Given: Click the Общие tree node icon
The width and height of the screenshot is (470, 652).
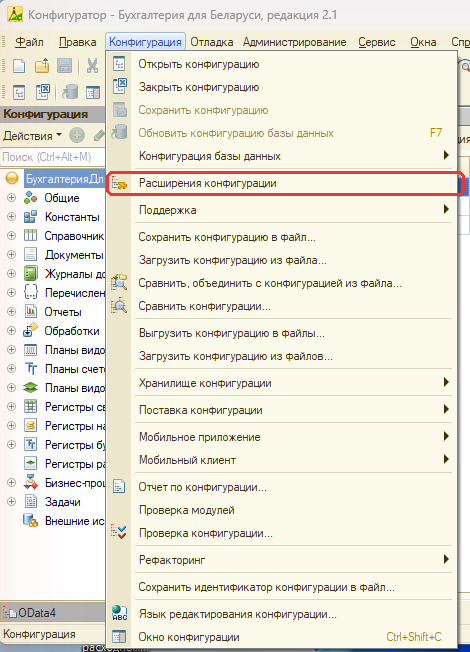Looking at the screenshot, I should click(30, 198).
